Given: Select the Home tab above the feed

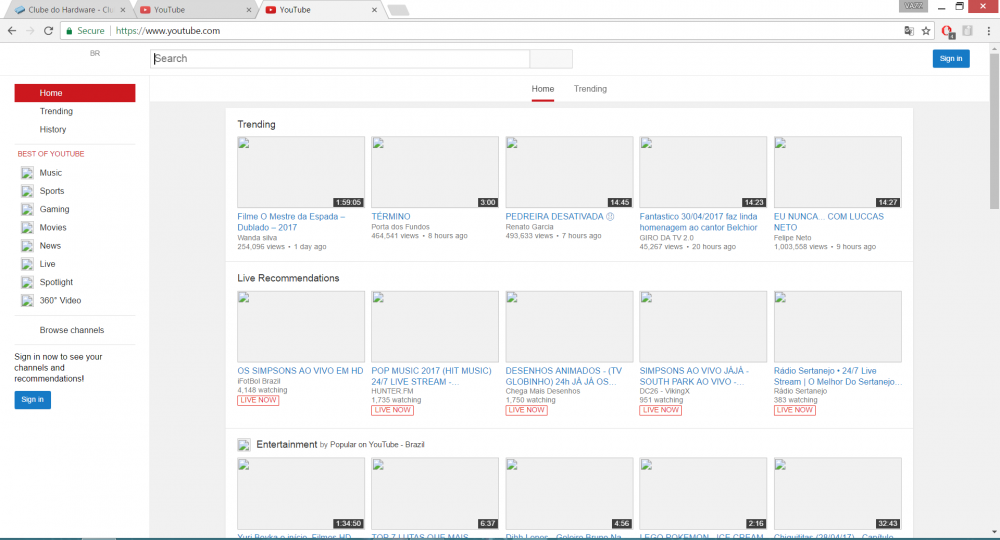Looking at the screenshot, I should pos(543,89).
